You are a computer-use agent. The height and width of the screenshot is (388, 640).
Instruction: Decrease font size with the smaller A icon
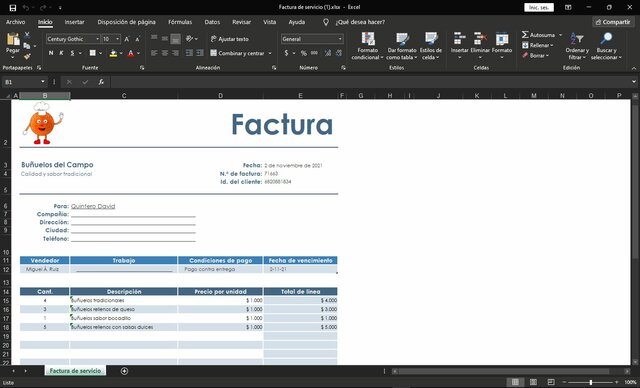click(138, 39)
